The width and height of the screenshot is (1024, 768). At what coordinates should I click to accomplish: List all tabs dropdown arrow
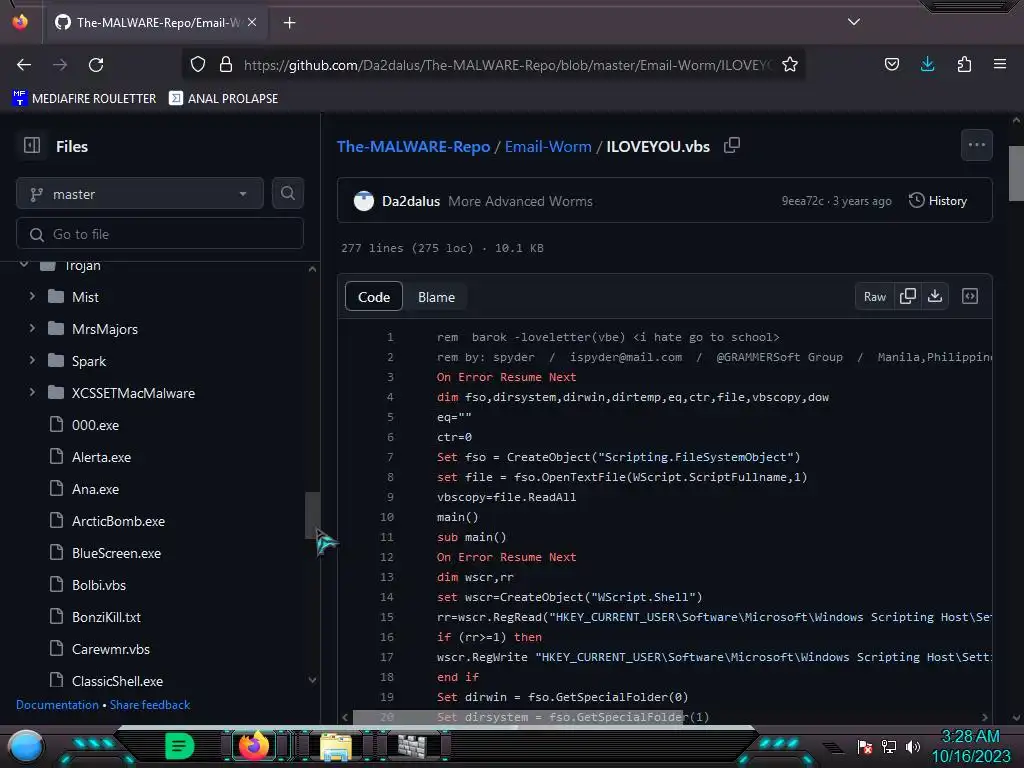854,22
